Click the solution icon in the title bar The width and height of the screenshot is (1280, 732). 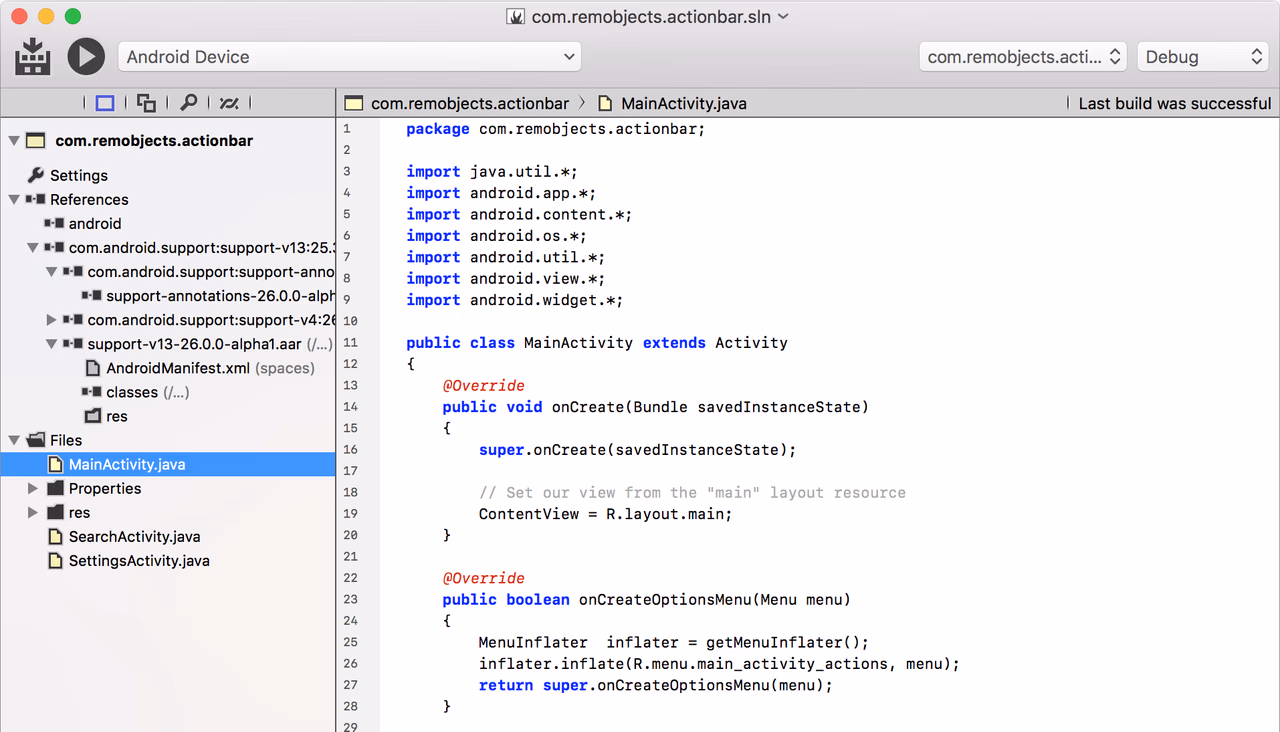point(516,16)
